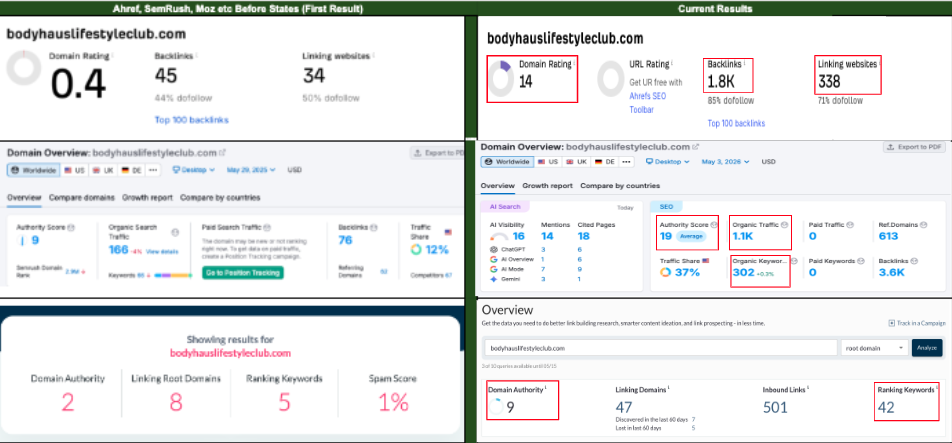
Task: Click info icon next to Backlinks 76
Action: point(374,227)
